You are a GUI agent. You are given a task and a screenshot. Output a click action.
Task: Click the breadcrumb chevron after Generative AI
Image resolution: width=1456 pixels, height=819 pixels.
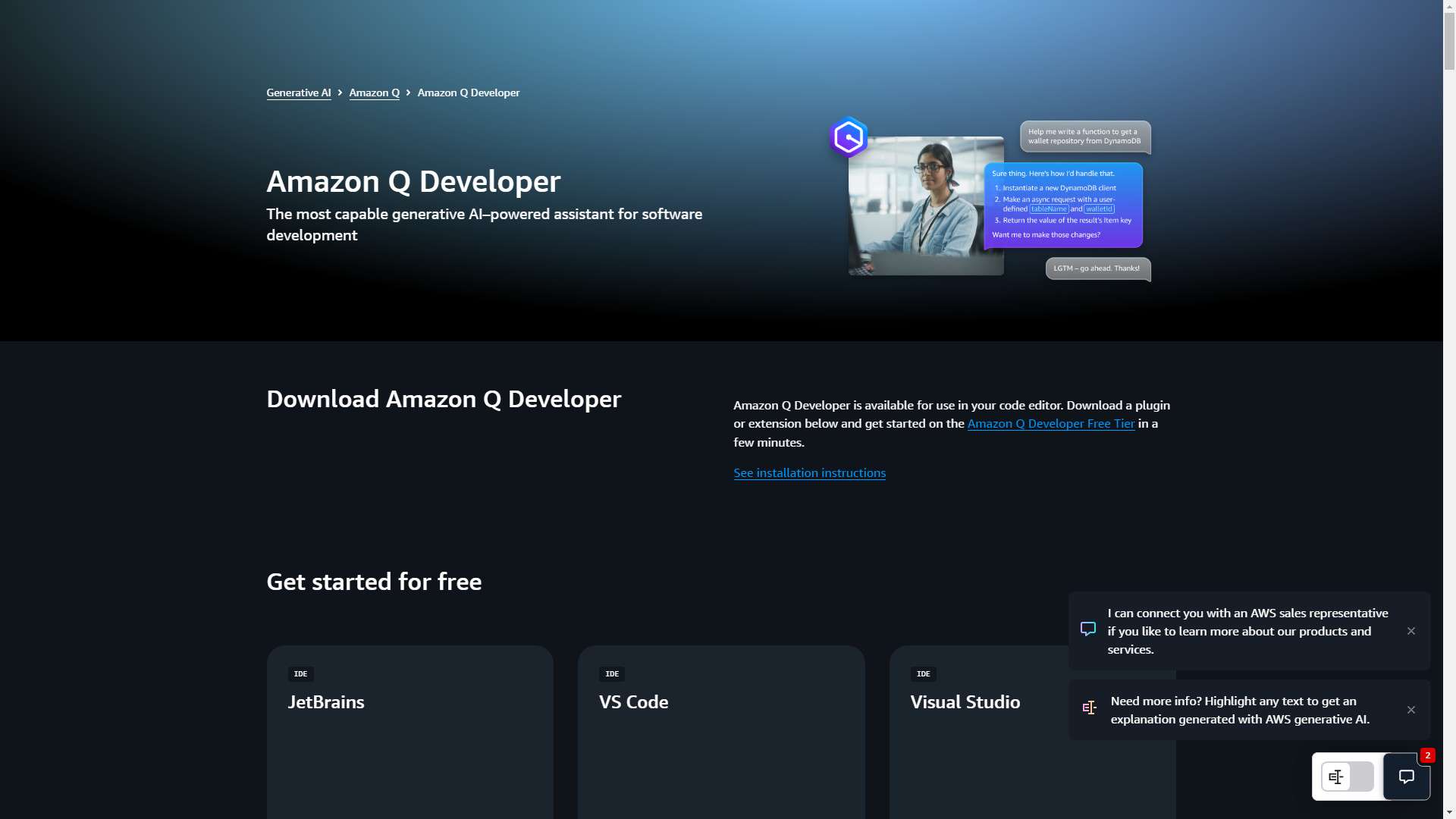tap(340, 93)
